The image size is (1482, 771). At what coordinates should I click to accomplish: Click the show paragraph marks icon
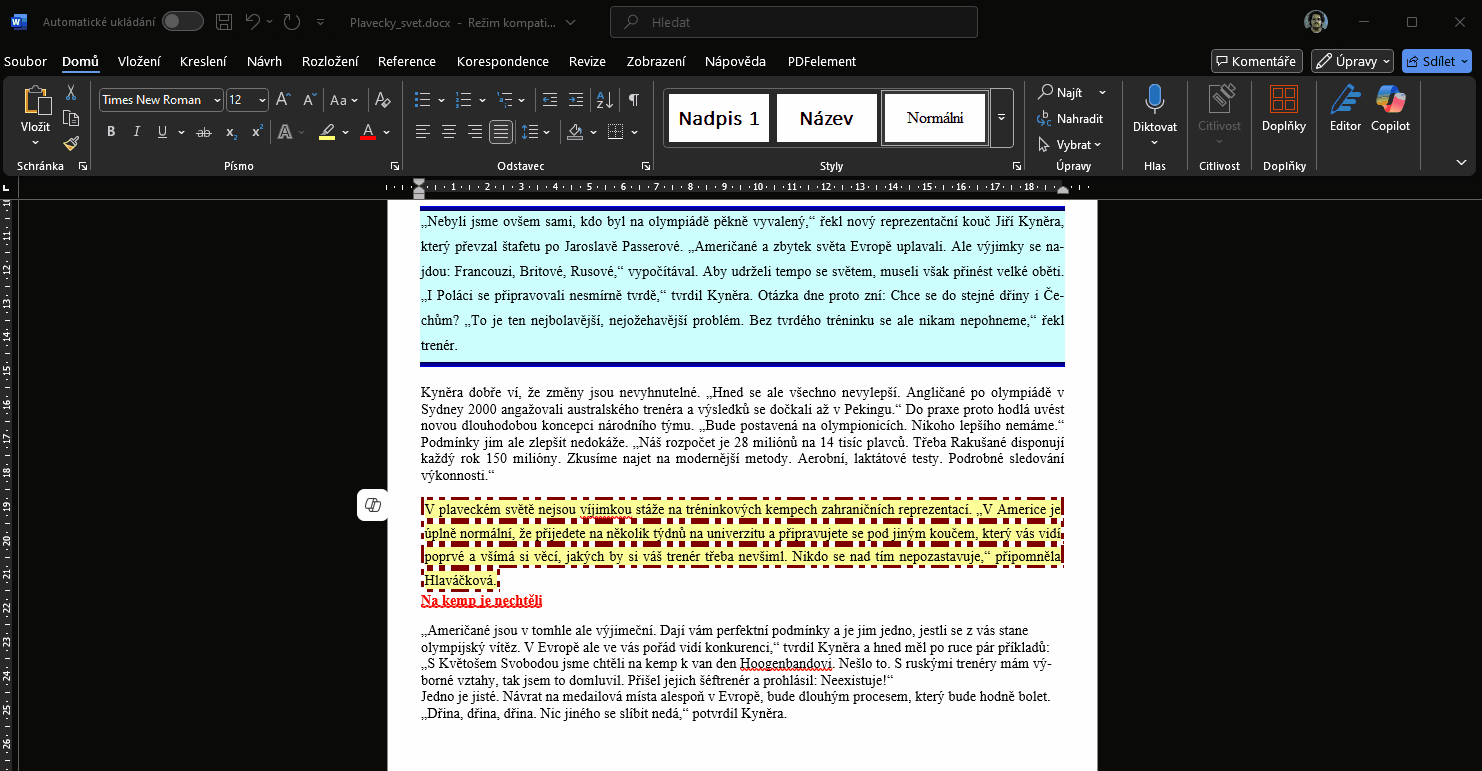tap(633, 100)
